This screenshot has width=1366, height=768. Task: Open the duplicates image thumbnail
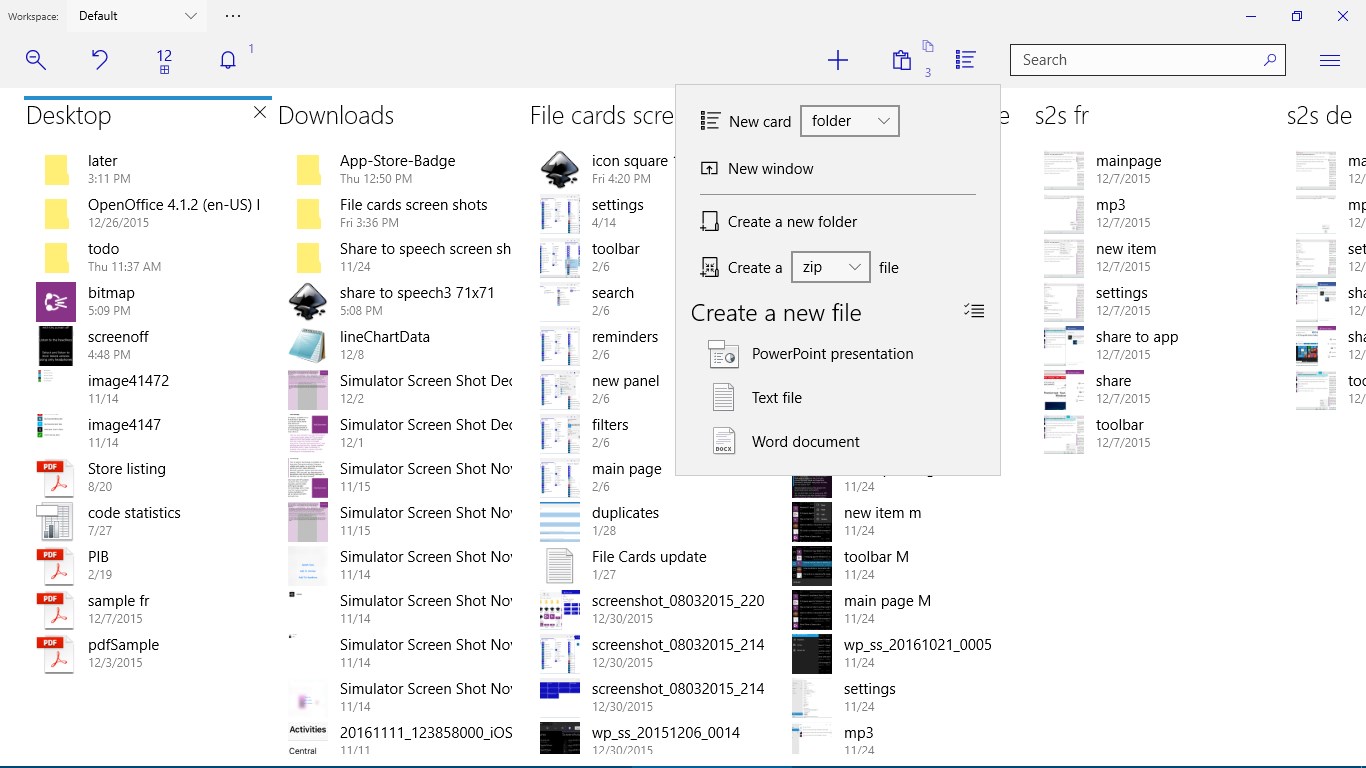(x=560, y=522)
